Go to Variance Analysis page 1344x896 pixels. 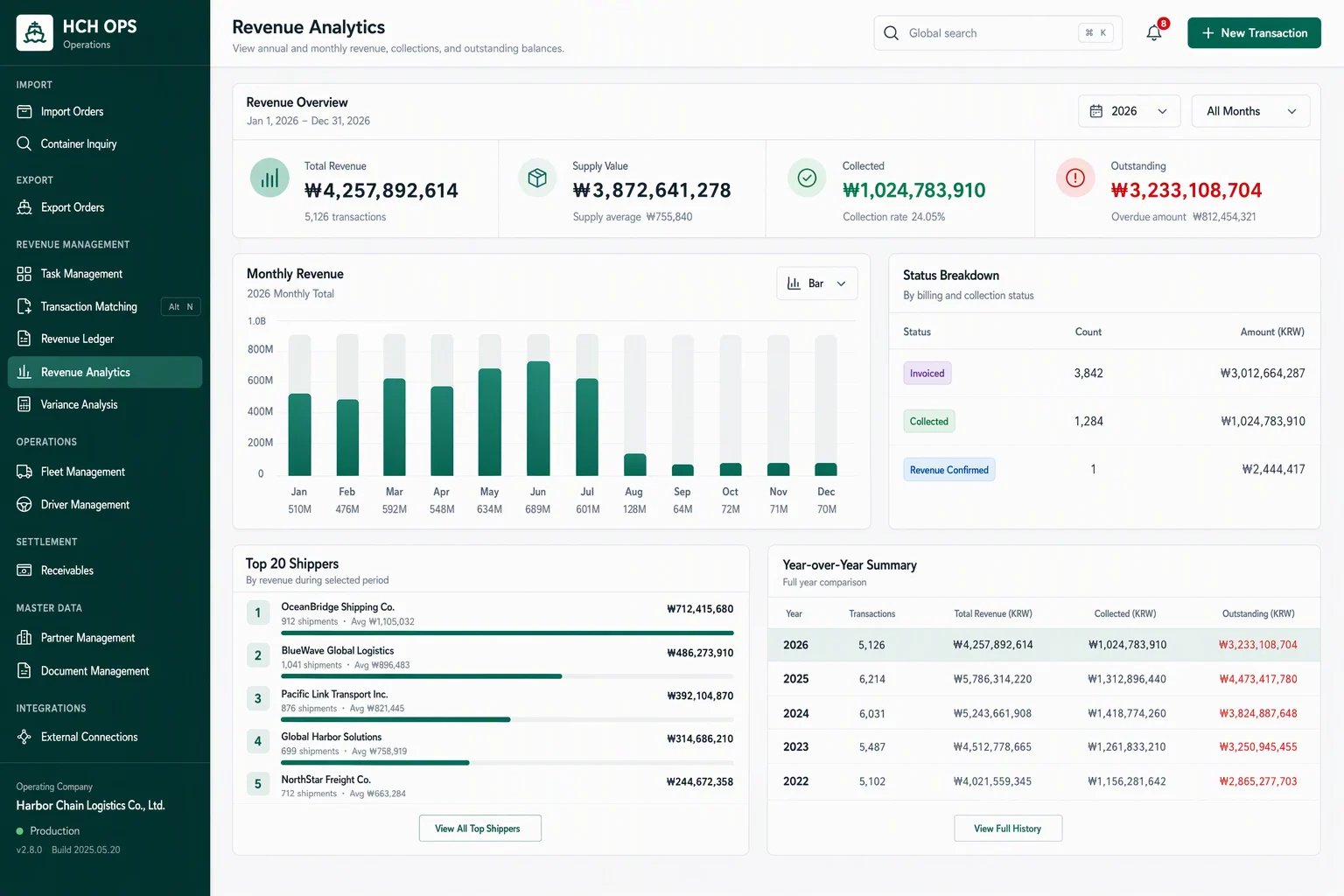click(105, 404)
